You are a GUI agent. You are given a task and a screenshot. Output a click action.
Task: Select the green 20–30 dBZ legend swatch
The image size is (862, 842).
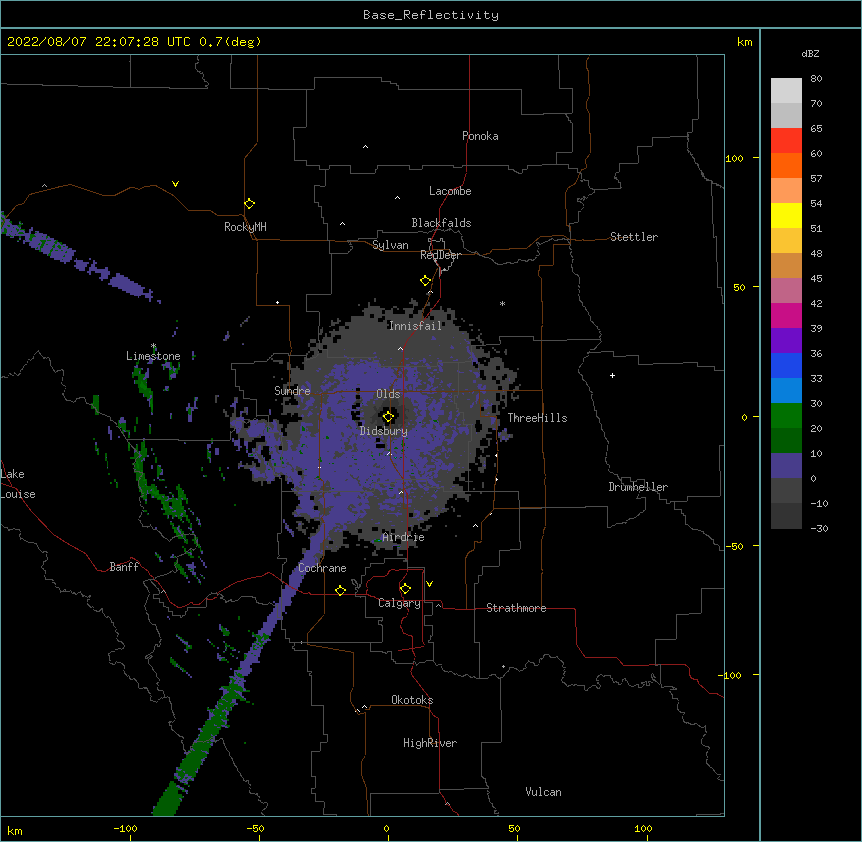pyautogui.click(x=786, y=416)
